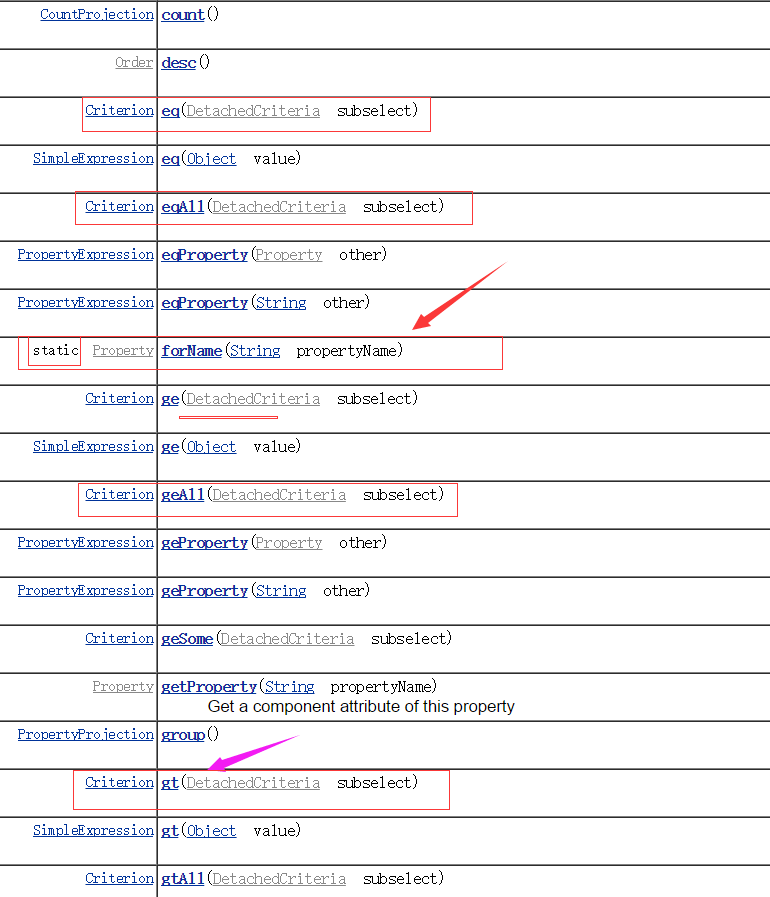
Task: Open gt method link with DetachedCriteria parameter
Action: point(170,783)
